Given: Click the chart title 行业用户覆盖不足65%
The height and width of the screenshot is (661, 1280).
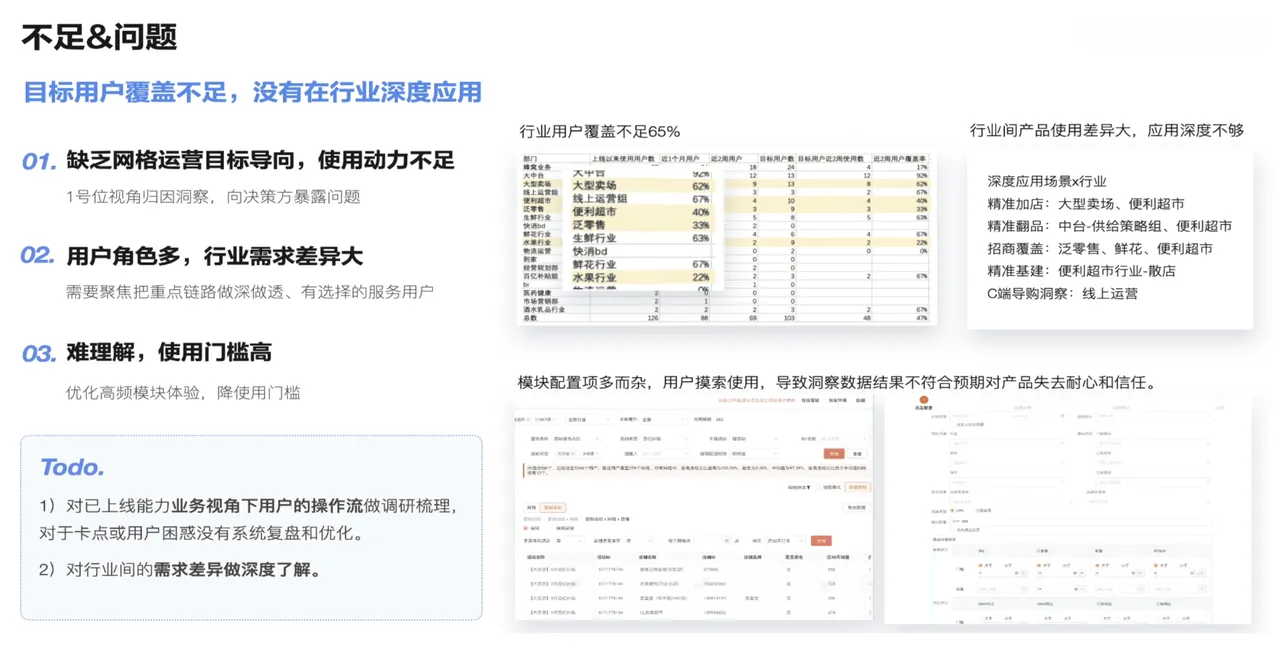Looking at the screenshot, I should point(599,132).
